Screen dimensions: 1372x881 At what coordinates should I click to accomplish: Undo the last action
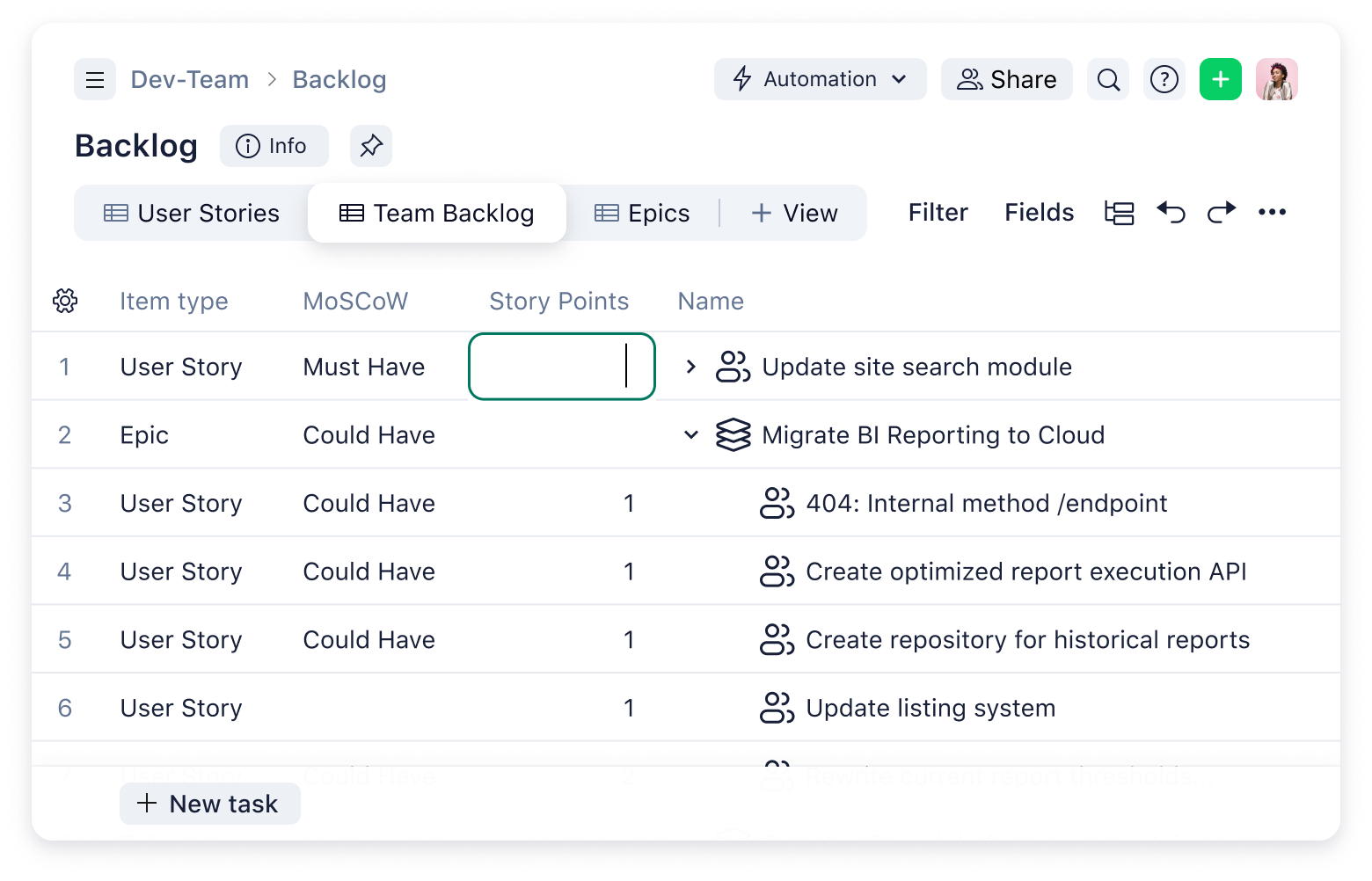(1171, 212)
